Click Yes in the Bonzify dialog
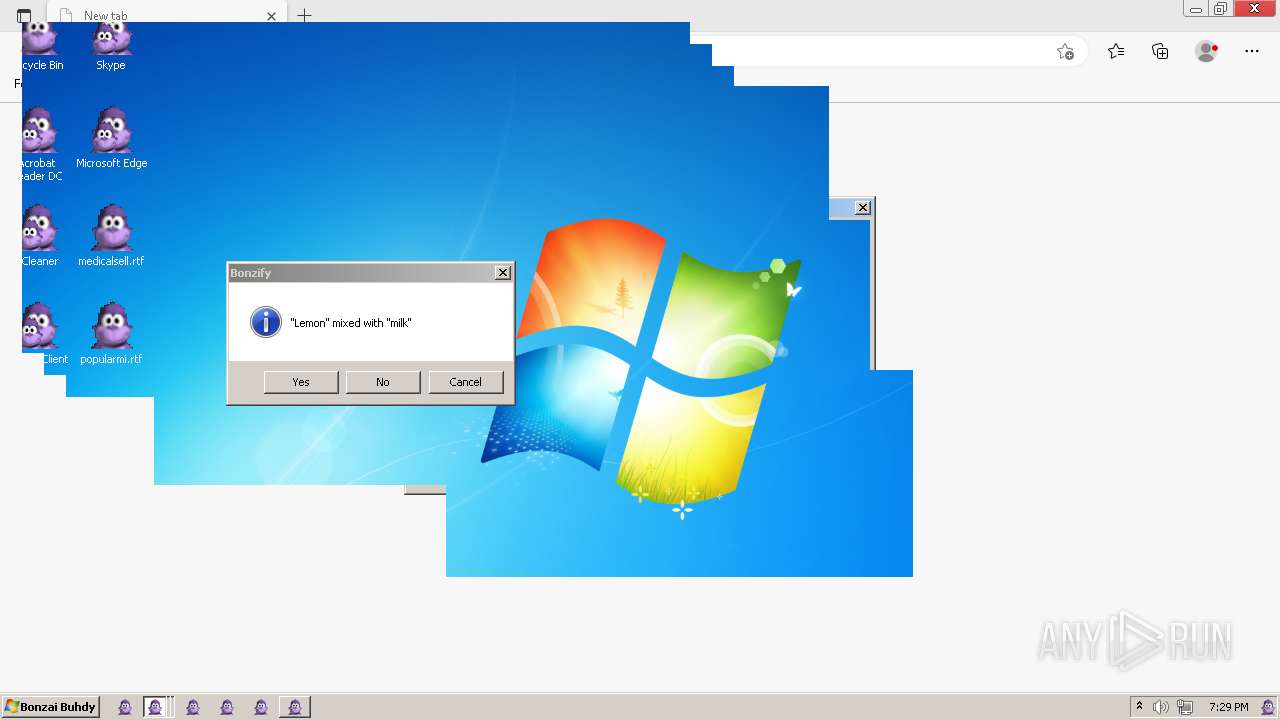1280x720 pixels. point(301,382)
